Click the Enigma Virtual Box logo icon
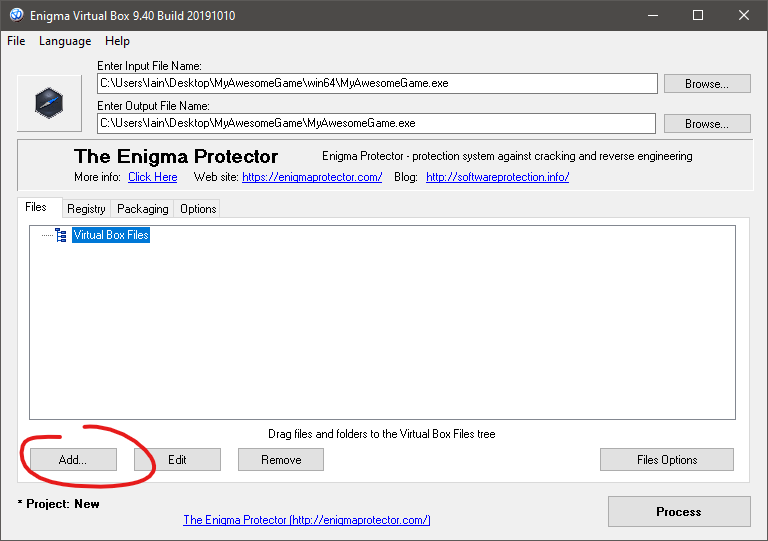Screen dimensions: 768x541 pyautogui.click(x=49, y=103)
